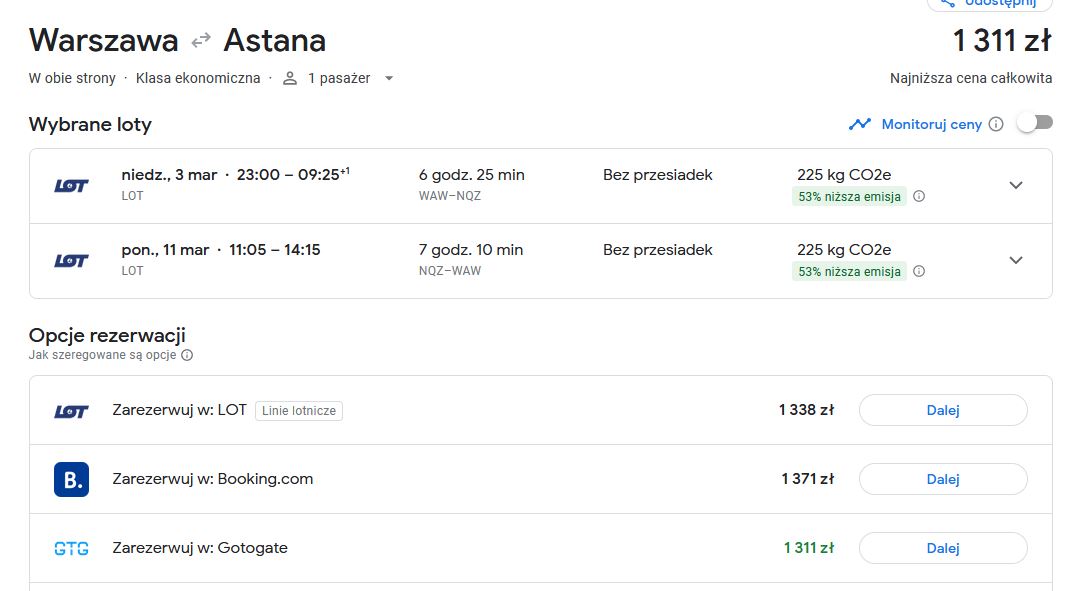Screen dimensions: 1067x591
Task: Click the price tracking graph icon
Action: pyautogui.click(x=859, y=124)
